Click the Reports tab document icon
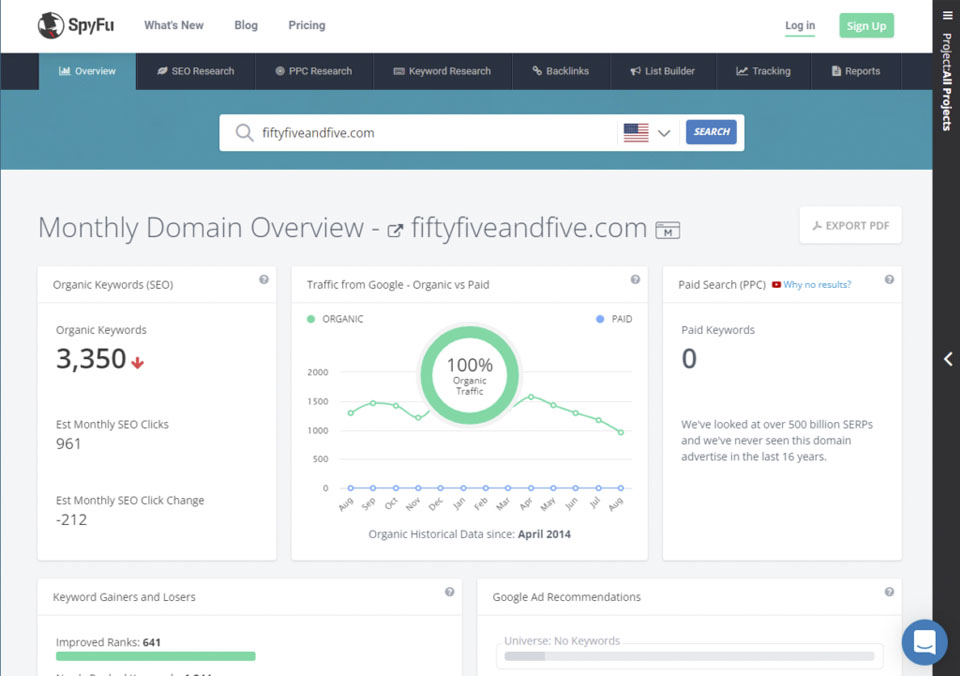960x676 pixels. pyautogui.click(x=836, y=71)
